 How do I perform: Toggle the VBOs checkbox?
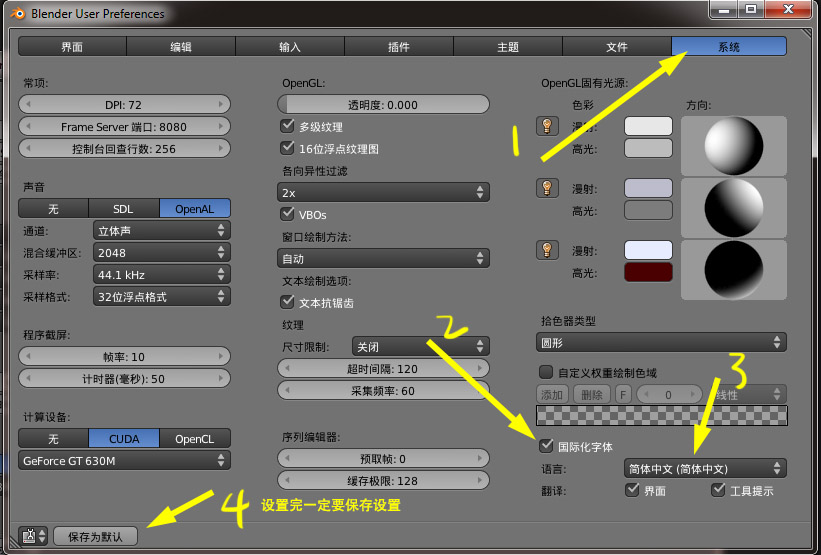pyautogui.click(x=287, y=214)
